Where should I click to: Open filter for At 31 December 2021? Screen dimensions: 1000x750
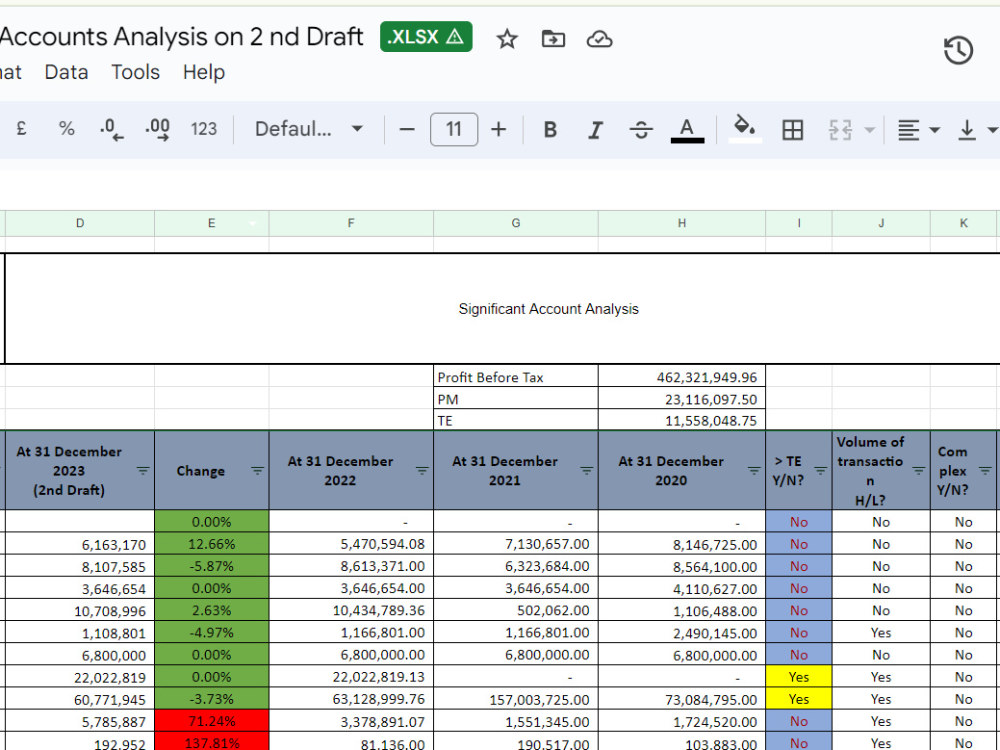(586, 471)
